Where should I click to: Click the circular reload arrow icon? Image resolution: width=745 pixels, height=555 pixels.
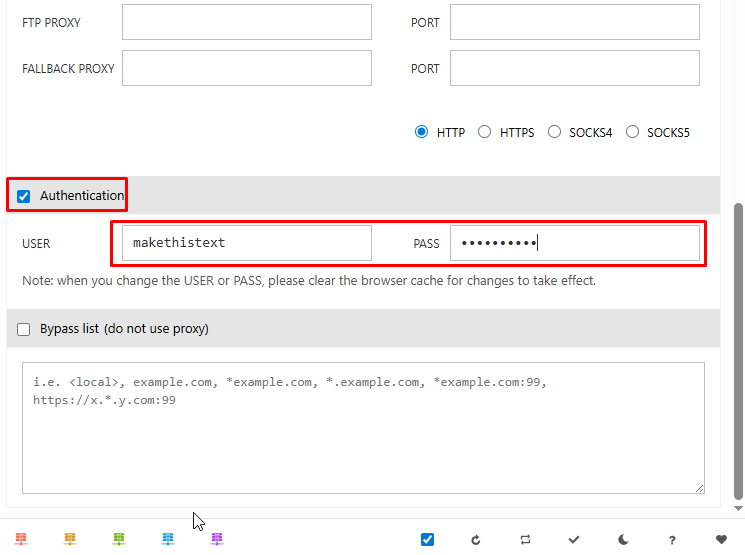click(476, 540)
